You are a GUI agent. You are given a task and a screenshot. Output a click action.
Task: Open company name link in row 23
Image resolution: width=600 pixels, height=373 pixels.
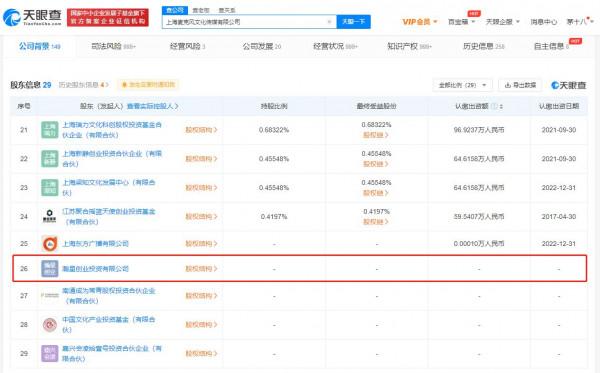click(109, 187)
